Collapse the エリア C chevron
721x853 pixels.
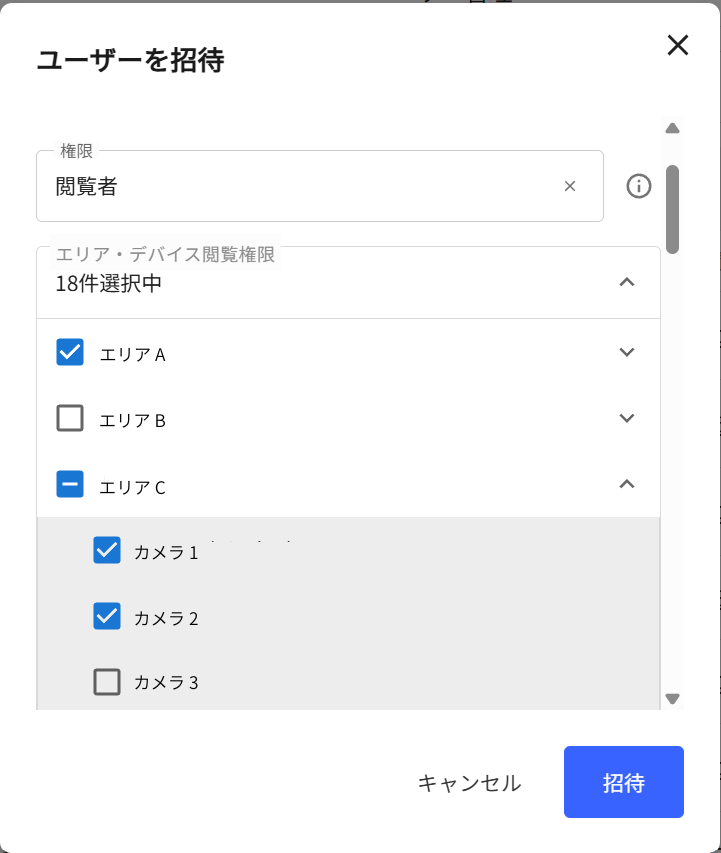pos(627,484)
